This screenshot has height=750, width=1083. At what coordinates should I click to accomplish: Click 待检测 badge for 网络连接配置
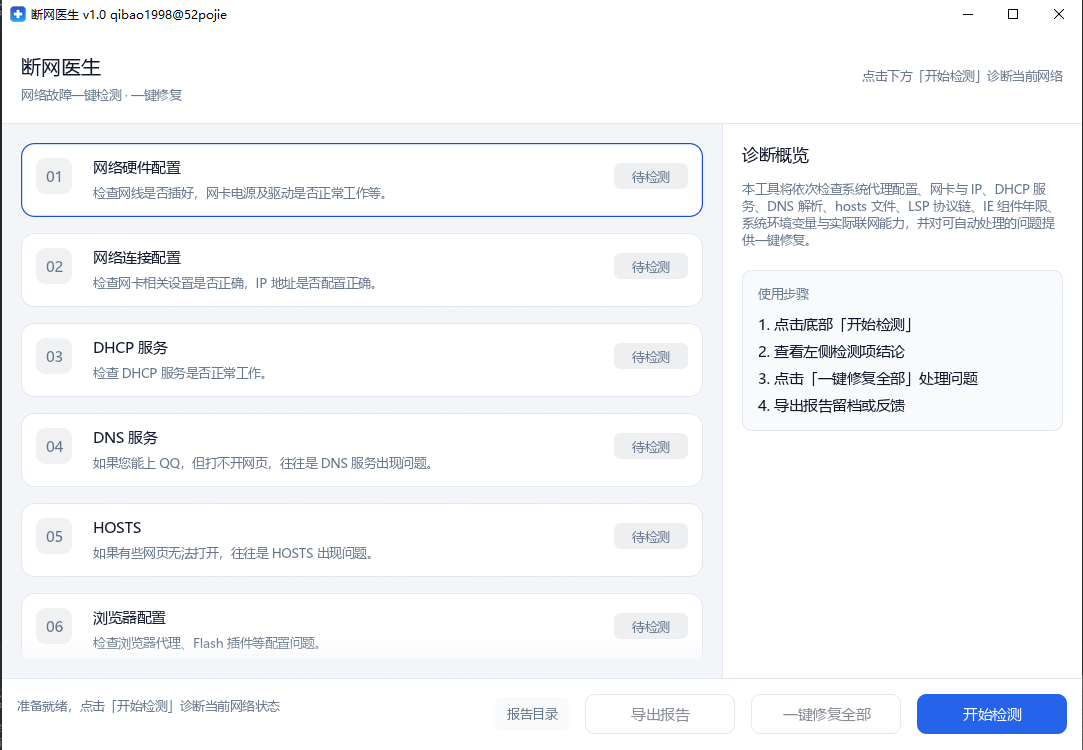point(651,267)
